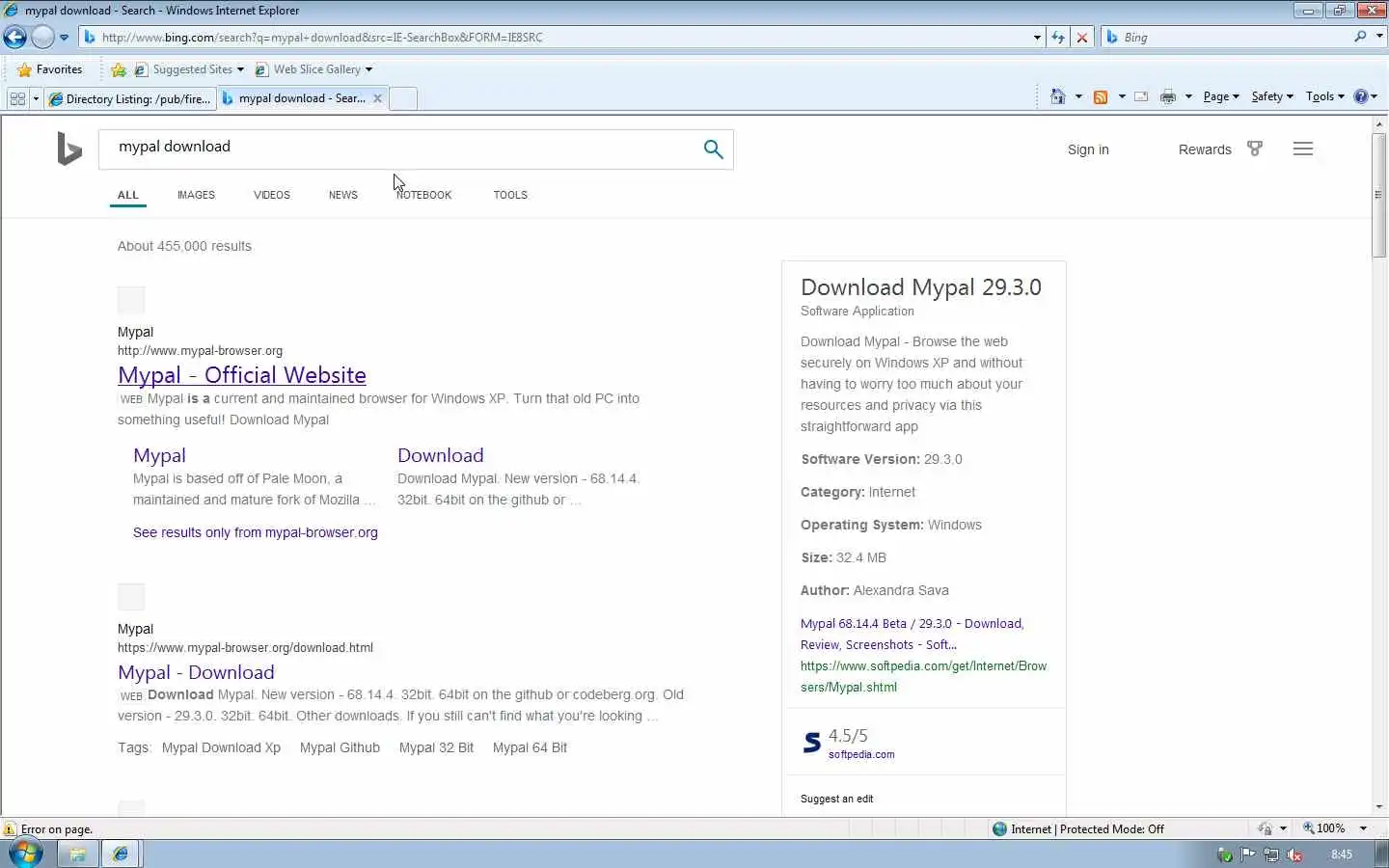Click the softpedia.com rating source
Screen dimensions: 1389x868
pyautogui.click(x=861, y=755)
